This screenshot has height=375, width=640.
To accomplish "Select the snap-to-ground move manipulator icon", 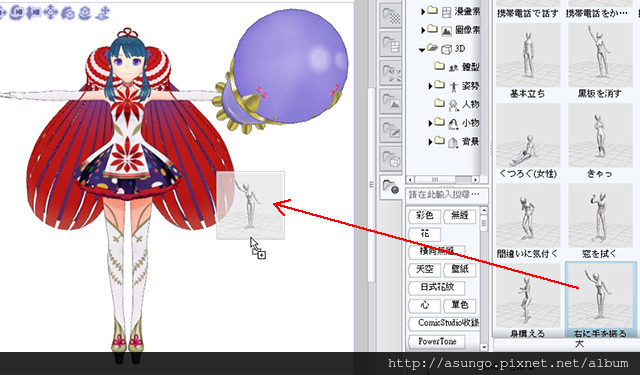I will point(103,13).
